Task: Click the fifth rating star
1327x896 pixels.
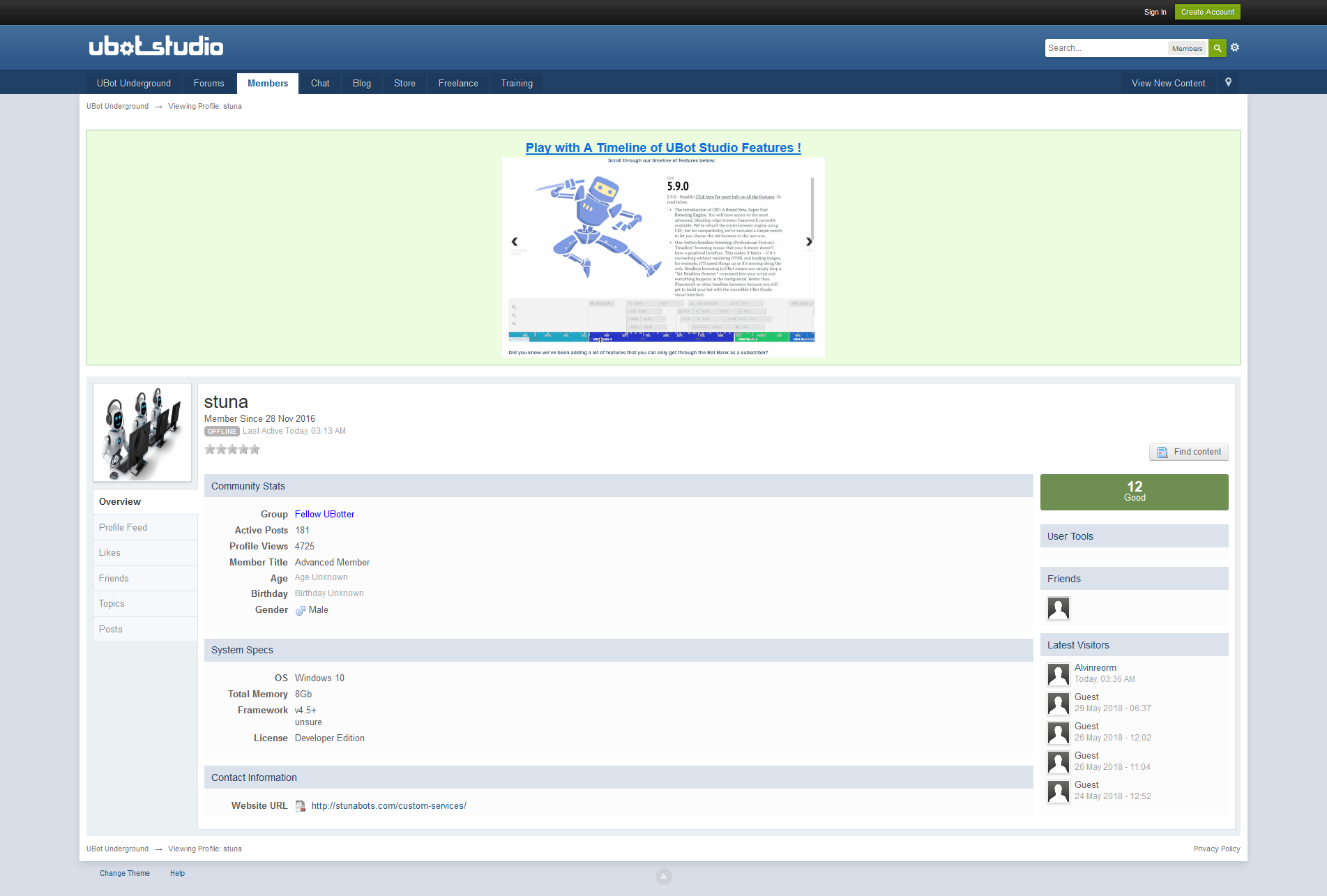Action: 255,450
